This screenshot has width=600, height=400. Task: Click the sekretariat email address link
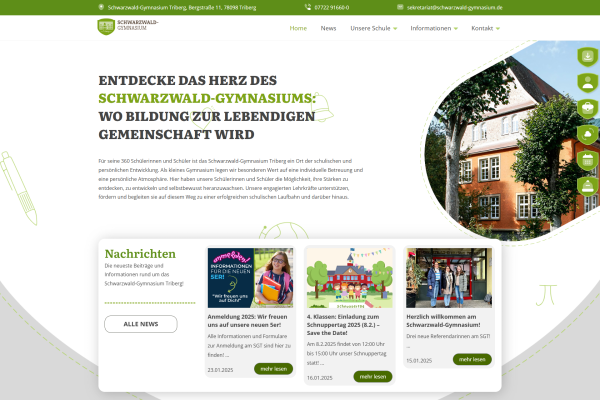455,7
